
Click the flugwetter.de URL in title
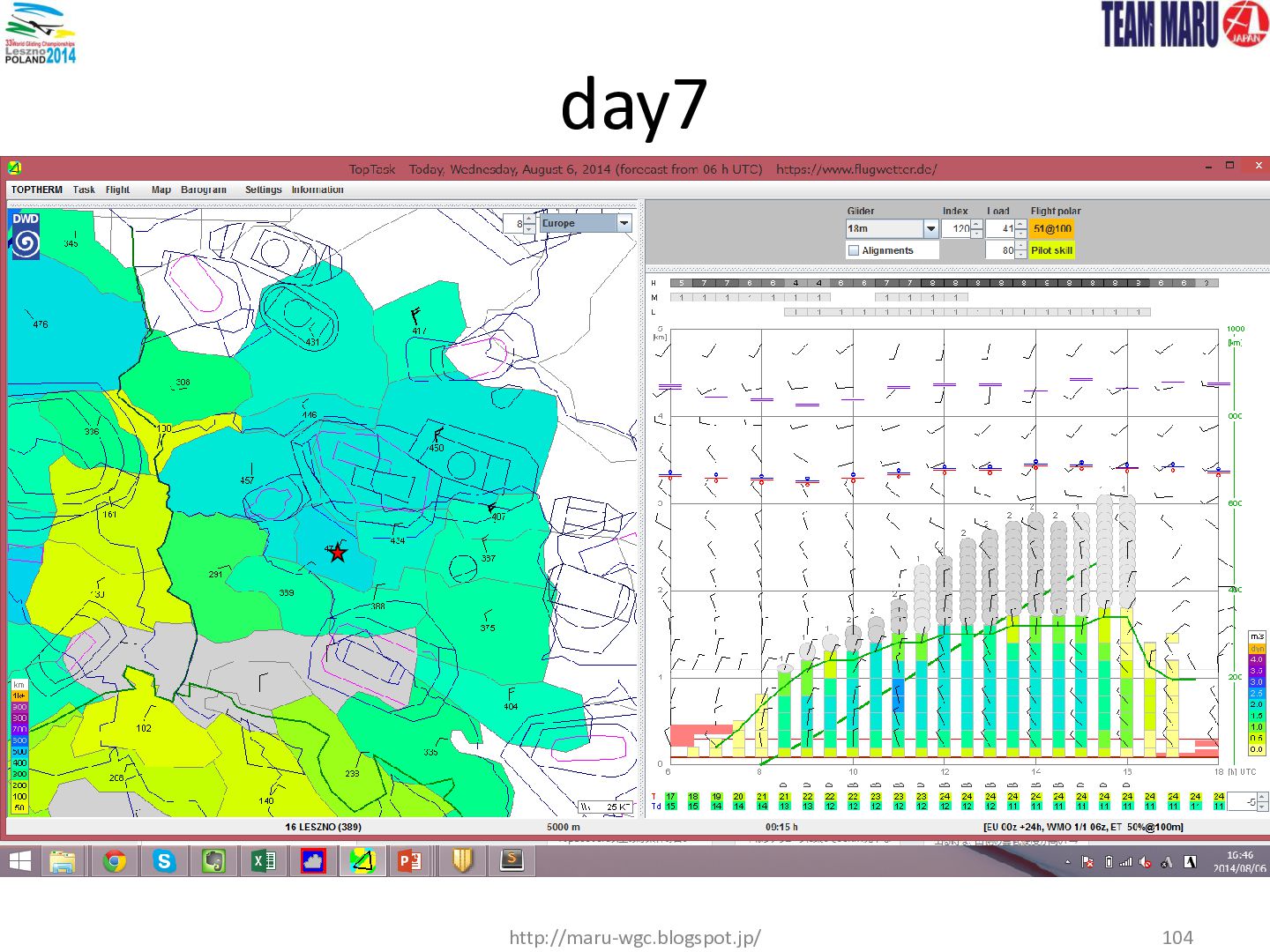856,168
